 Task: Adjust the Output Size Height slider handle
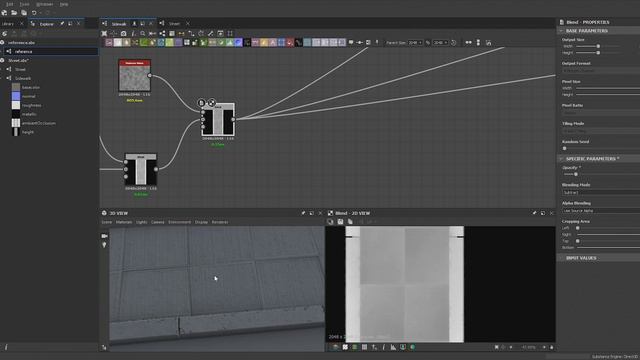(x=598, y=53)
